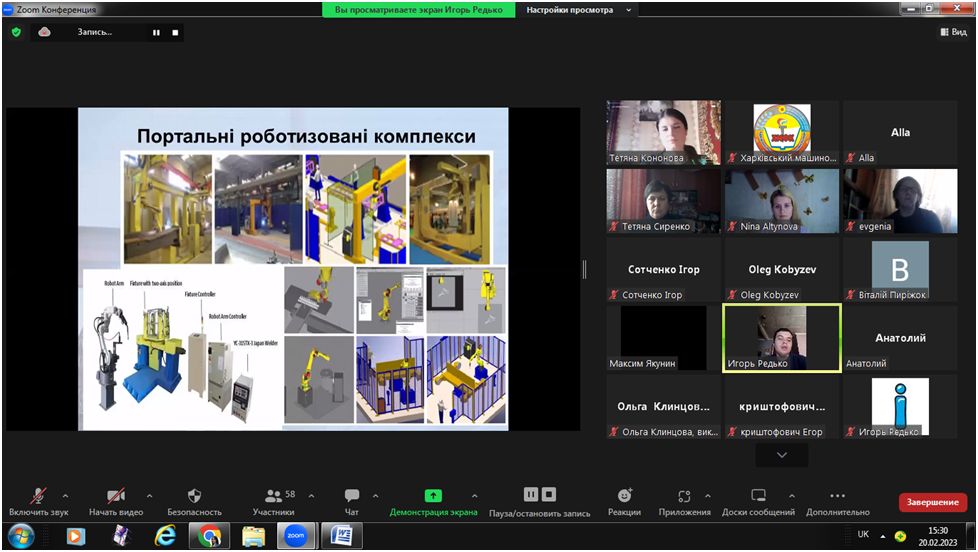Open the Чат chat panel

(352, 502)
